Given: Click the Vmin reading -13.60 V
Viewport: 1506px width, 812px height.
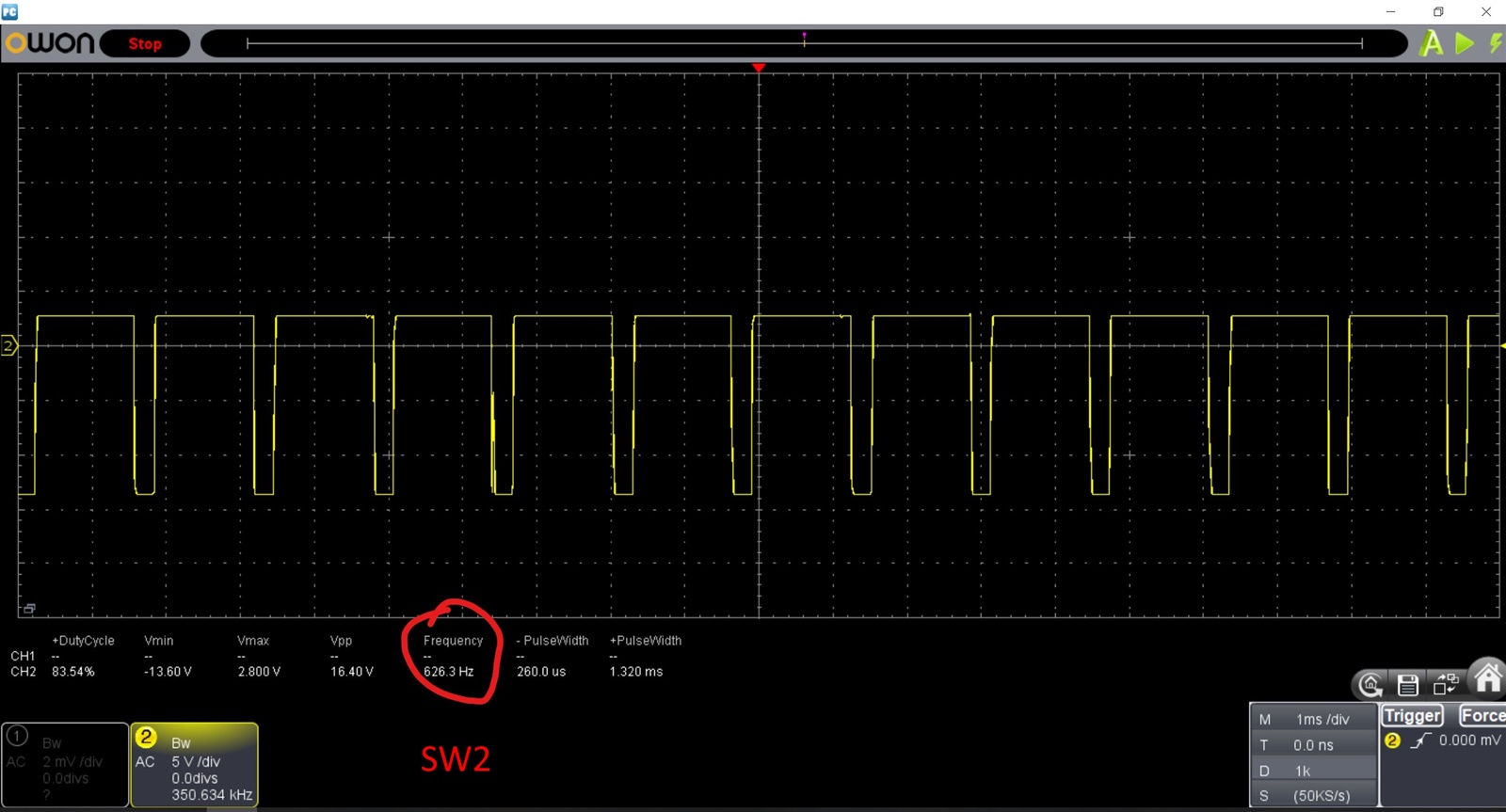Looking at the screenshot, I should [x=168, y=672].
